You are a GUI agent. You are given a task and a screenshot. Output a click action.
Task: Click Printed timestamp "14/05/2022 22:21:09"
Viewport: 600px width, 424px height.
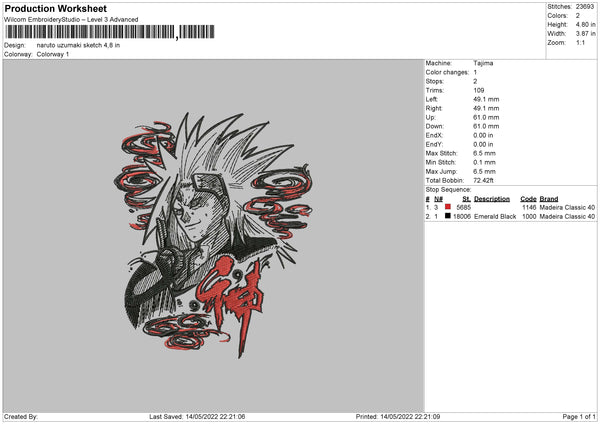point(410,417)
